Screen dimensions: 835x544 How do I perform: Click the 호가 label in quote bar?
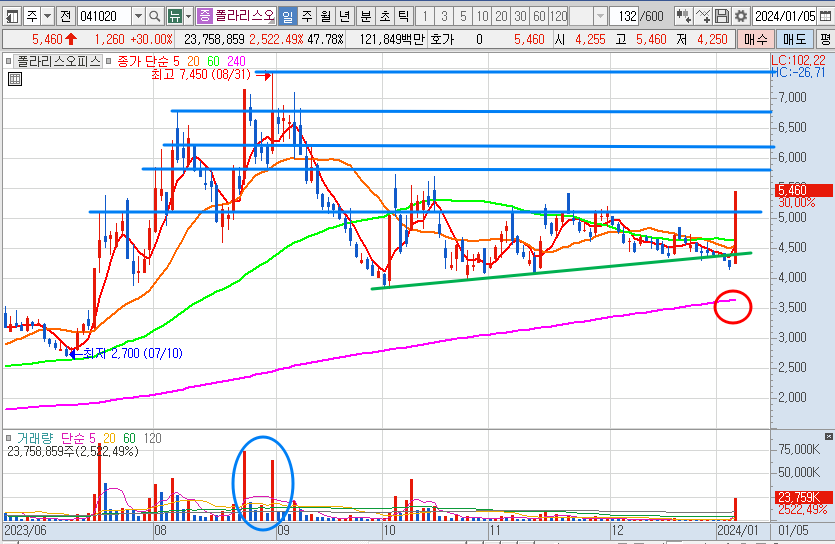[442, 39]
